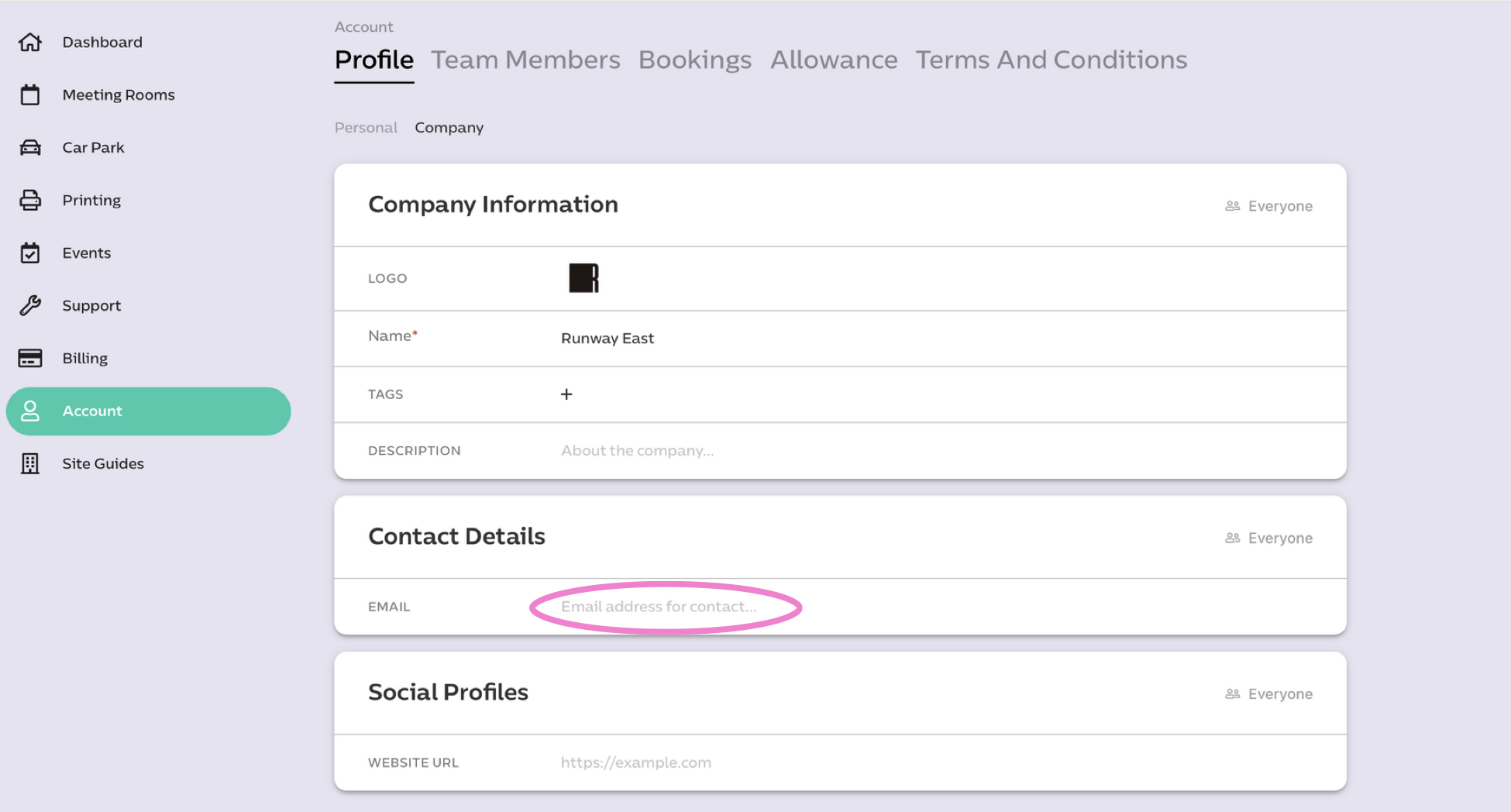This screenshot has height=812, width=1511.
Task: Click the Site Guides building icon
Action: coord(30,463)
